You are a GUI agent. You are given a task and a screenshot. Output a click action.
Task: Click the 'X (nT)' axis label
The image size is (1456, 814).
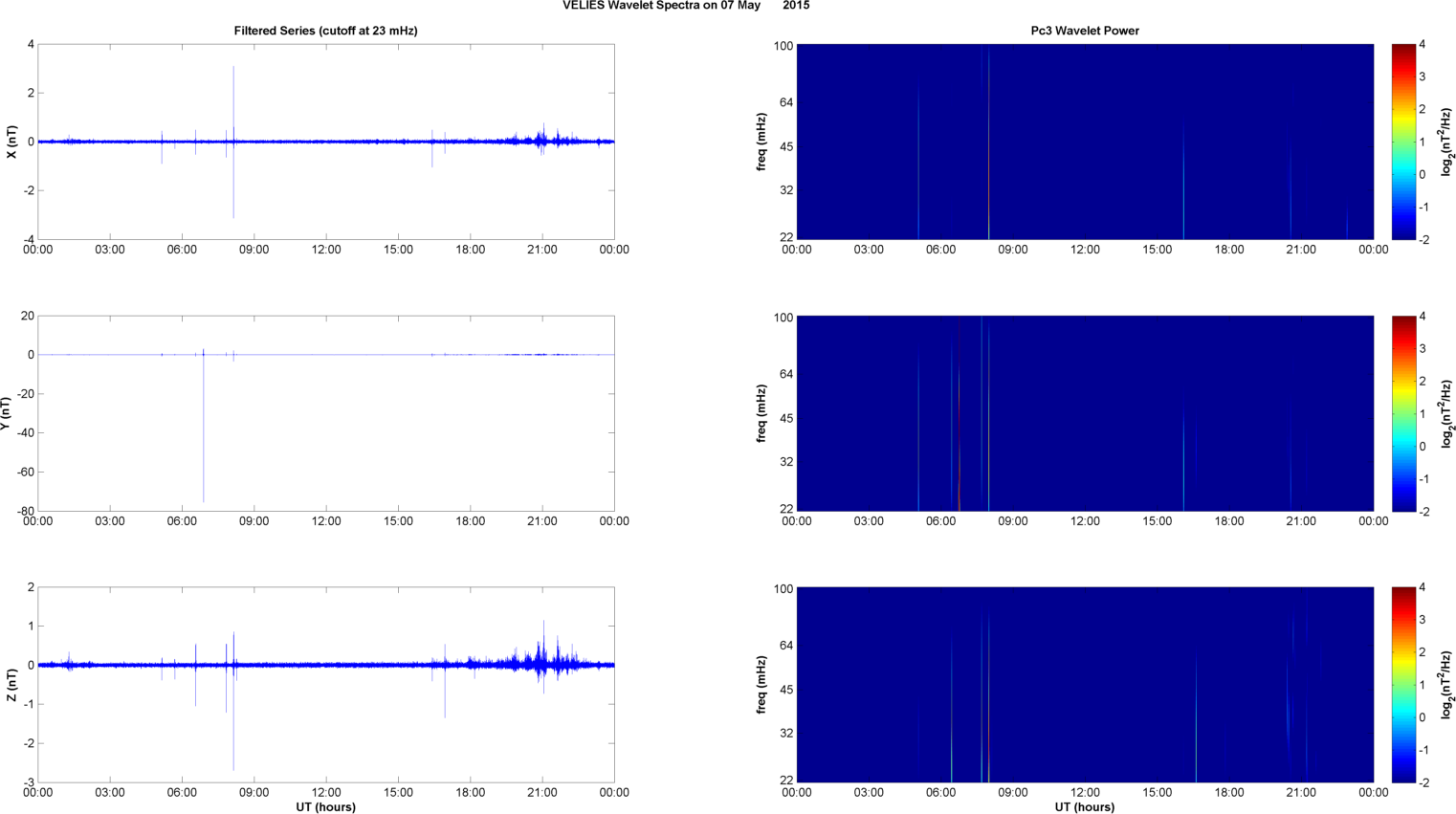click(11, 142)
